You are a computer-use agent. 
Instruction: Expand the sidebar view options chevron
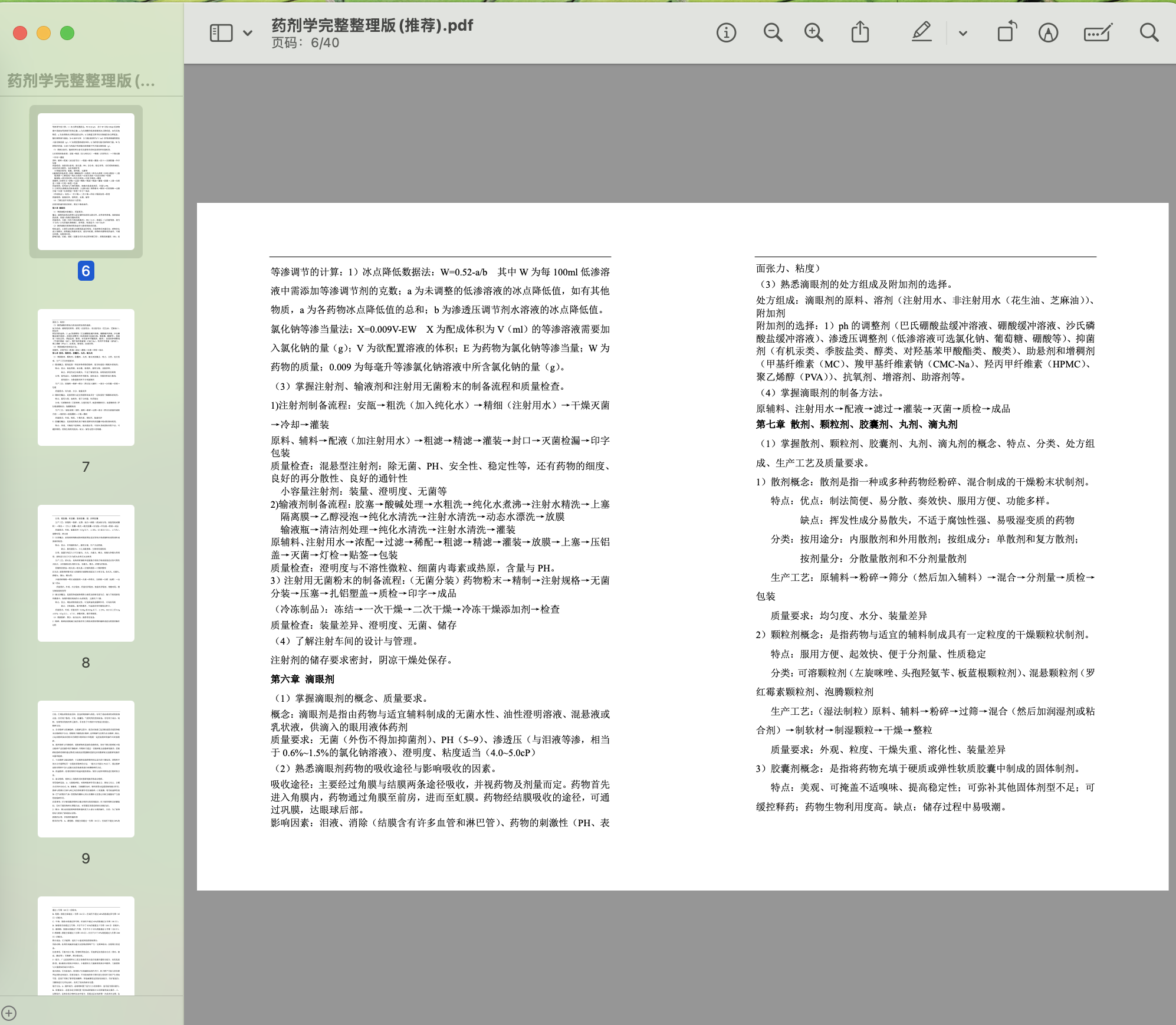(248, 33)
